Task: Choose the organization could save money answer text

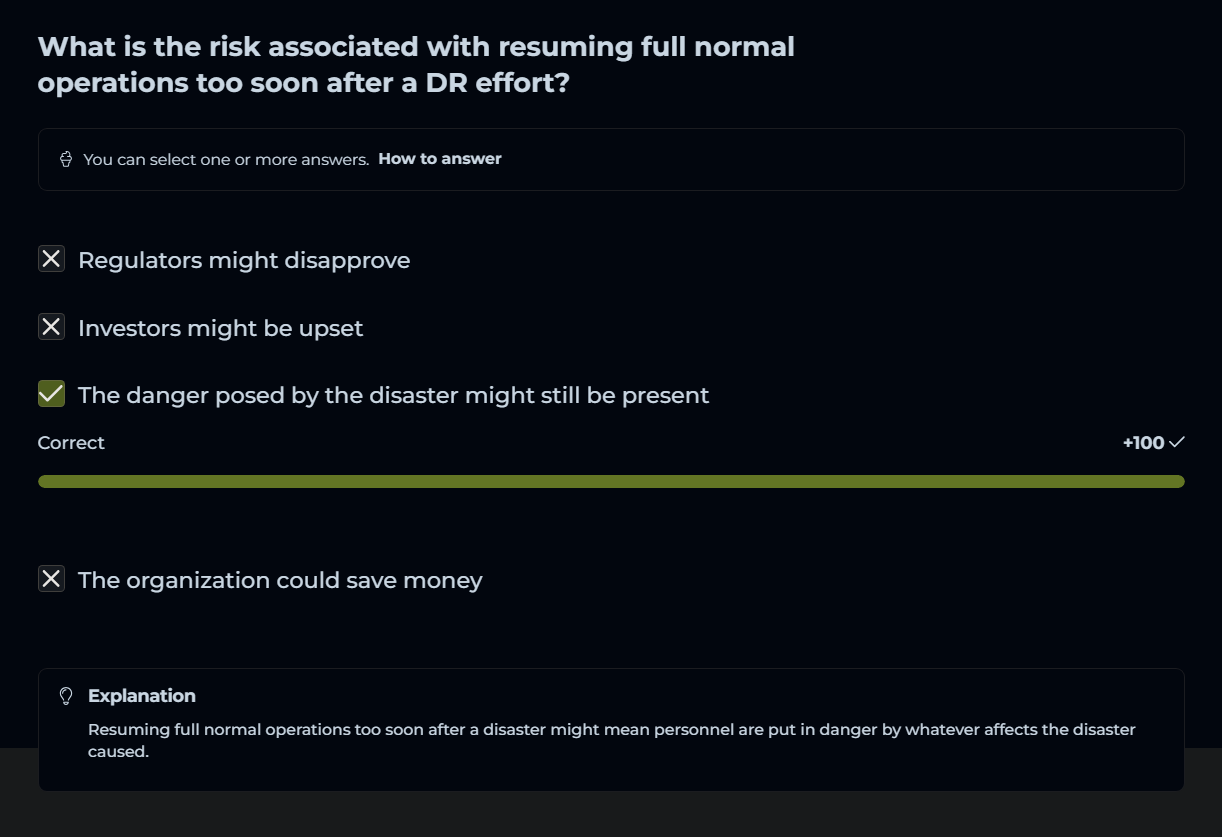Action: tap(280, 580)
